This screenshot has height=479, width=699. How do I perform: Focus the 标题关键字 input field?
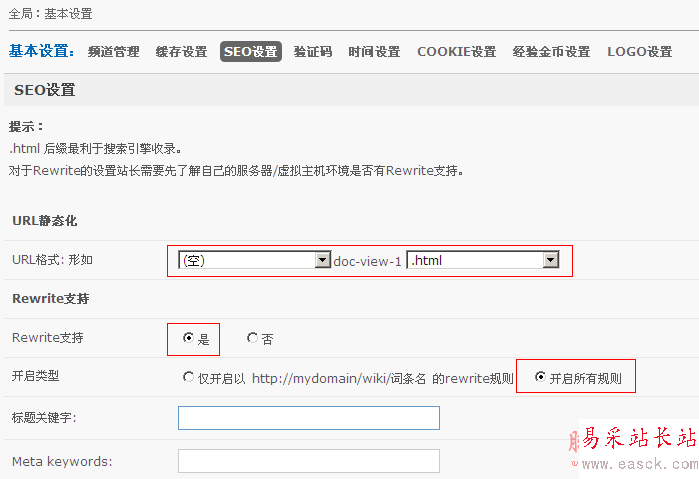coord(309,418)
